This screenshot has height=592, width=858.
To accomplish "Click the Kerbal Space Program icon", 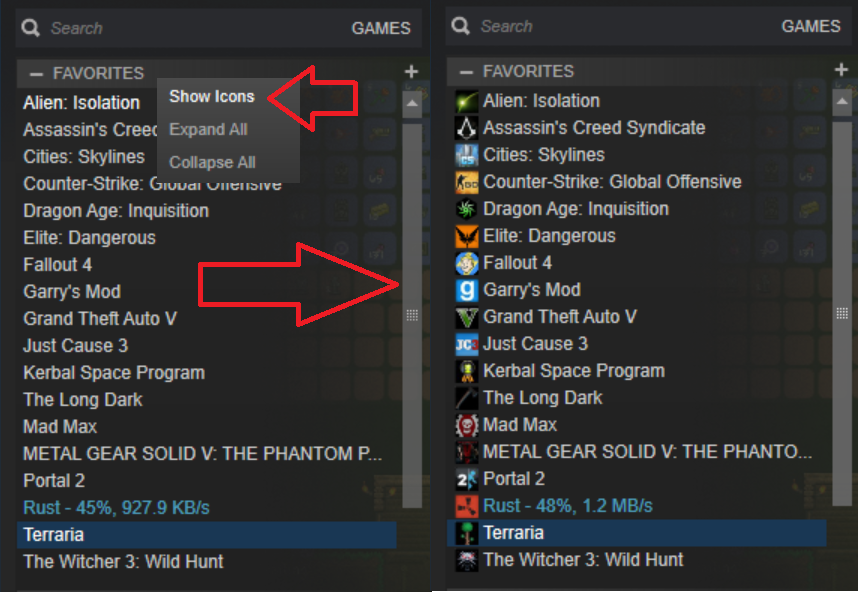I will [x=467, y=371].
